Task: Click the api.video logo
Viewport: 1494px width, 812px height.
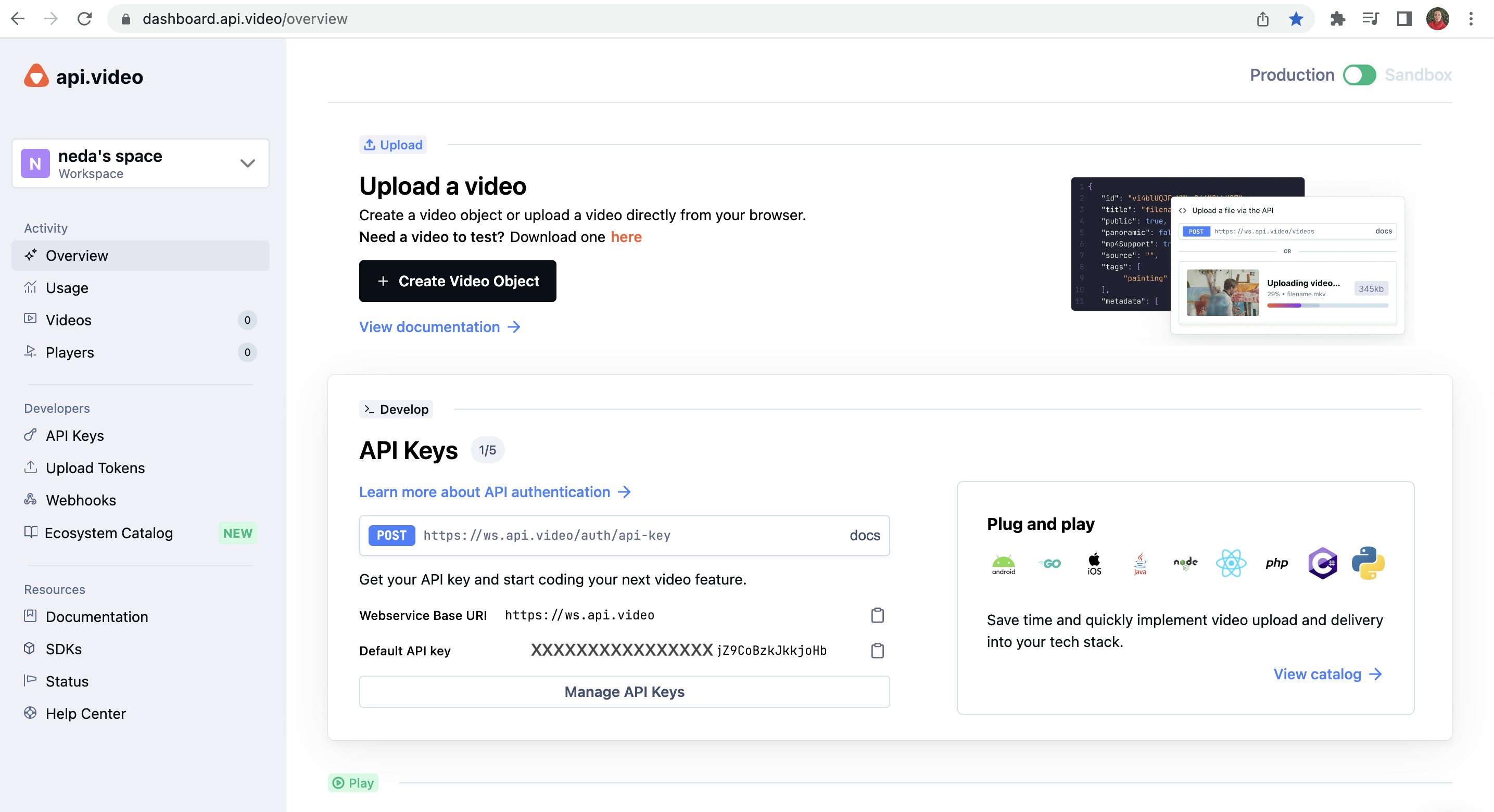Action: [83, 76]
